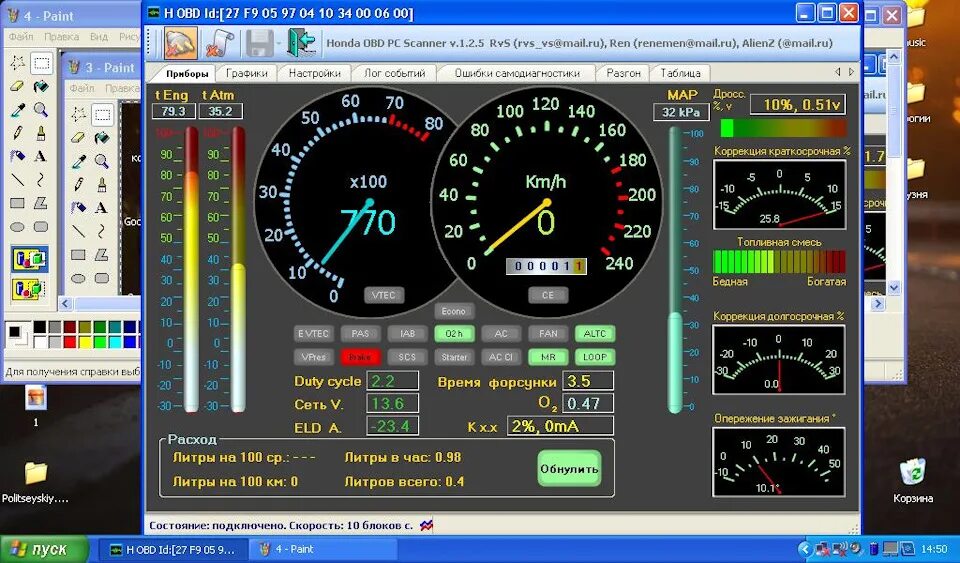The height and width of the screenshot is (563, 960).
Task: Open the Вид menu in 4 - Paint
Action: click(x=99, y=37)
